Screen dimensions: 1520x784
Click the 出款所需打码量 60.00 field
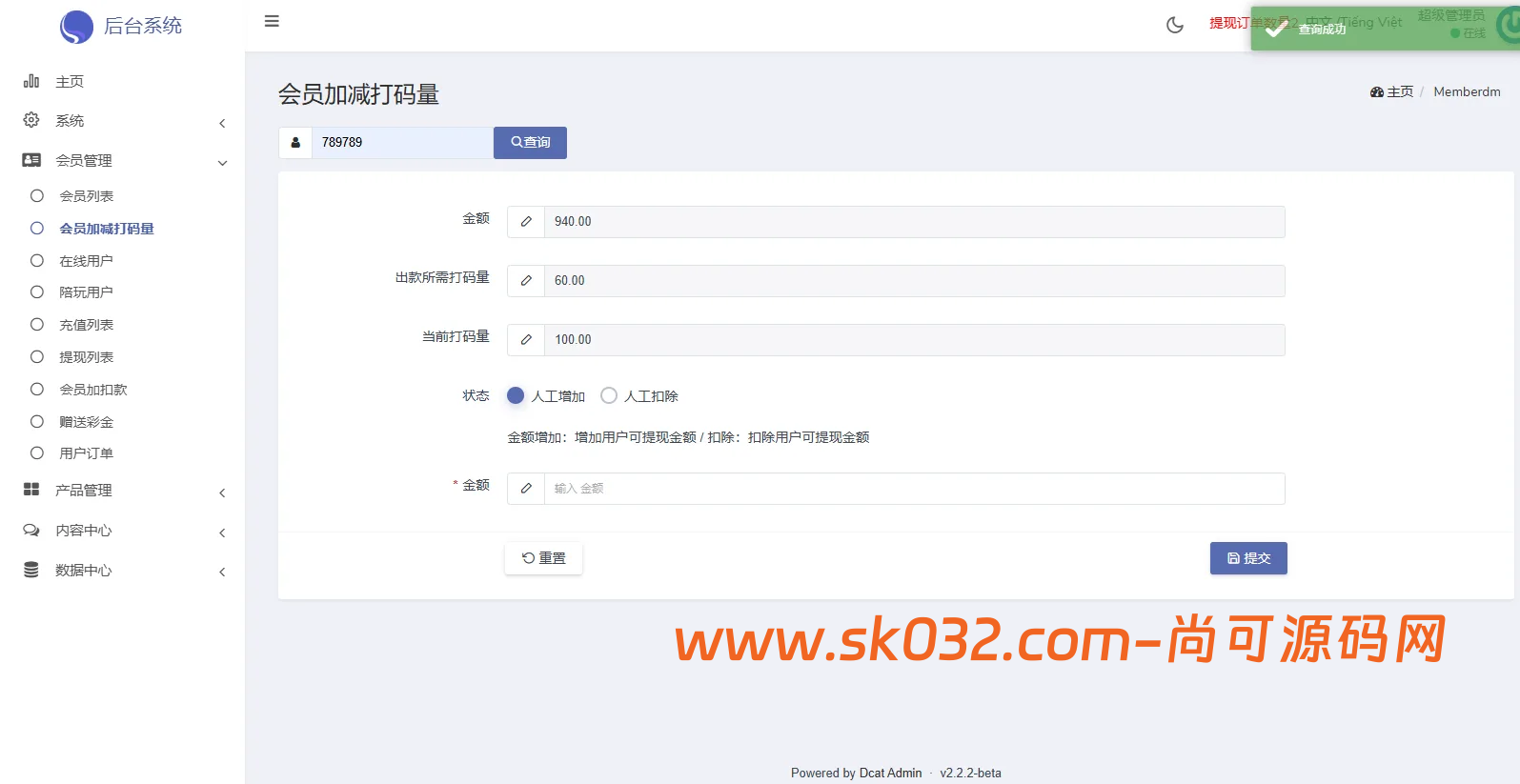914,281
